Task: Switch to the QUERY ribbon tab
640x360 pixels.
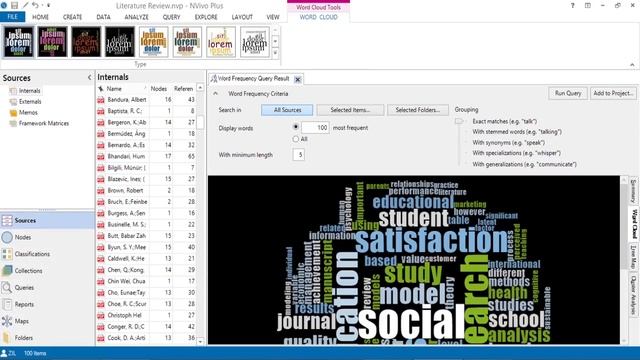Action: [x=171, y=17]
